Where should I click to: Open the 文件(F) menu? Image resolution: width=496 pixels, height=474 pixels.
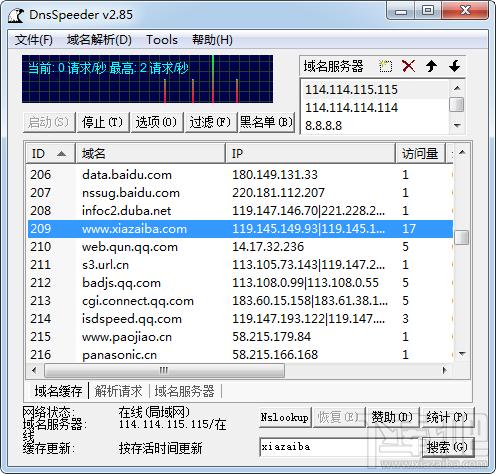coord(34,40)
